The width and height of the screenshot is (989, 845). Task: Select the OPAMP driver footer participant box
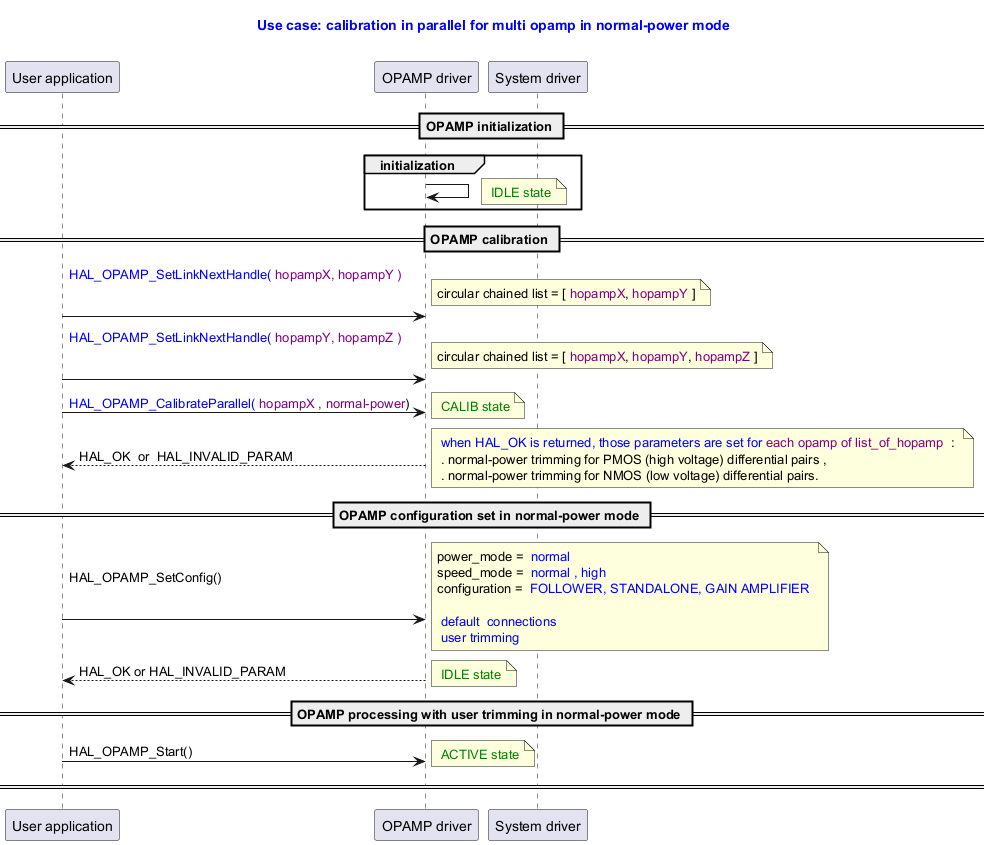[426, 826]
